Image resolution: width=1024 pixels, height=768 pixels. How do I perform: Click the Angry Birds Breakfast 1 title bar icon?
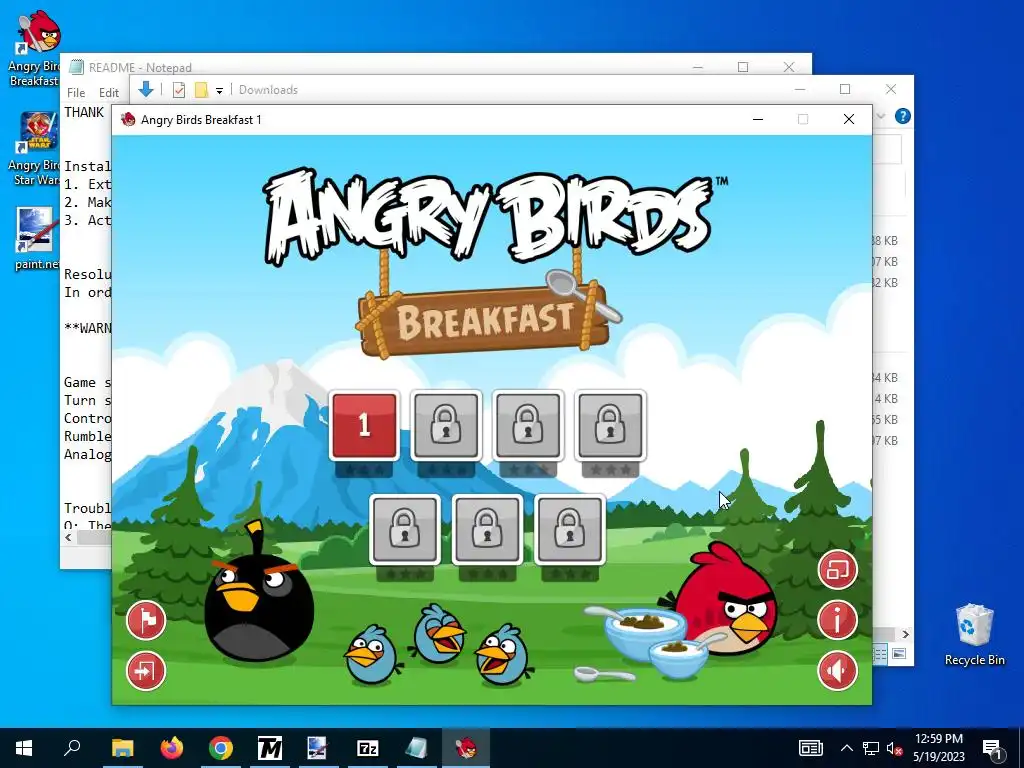pyautogui.click(x=129, y=120)
